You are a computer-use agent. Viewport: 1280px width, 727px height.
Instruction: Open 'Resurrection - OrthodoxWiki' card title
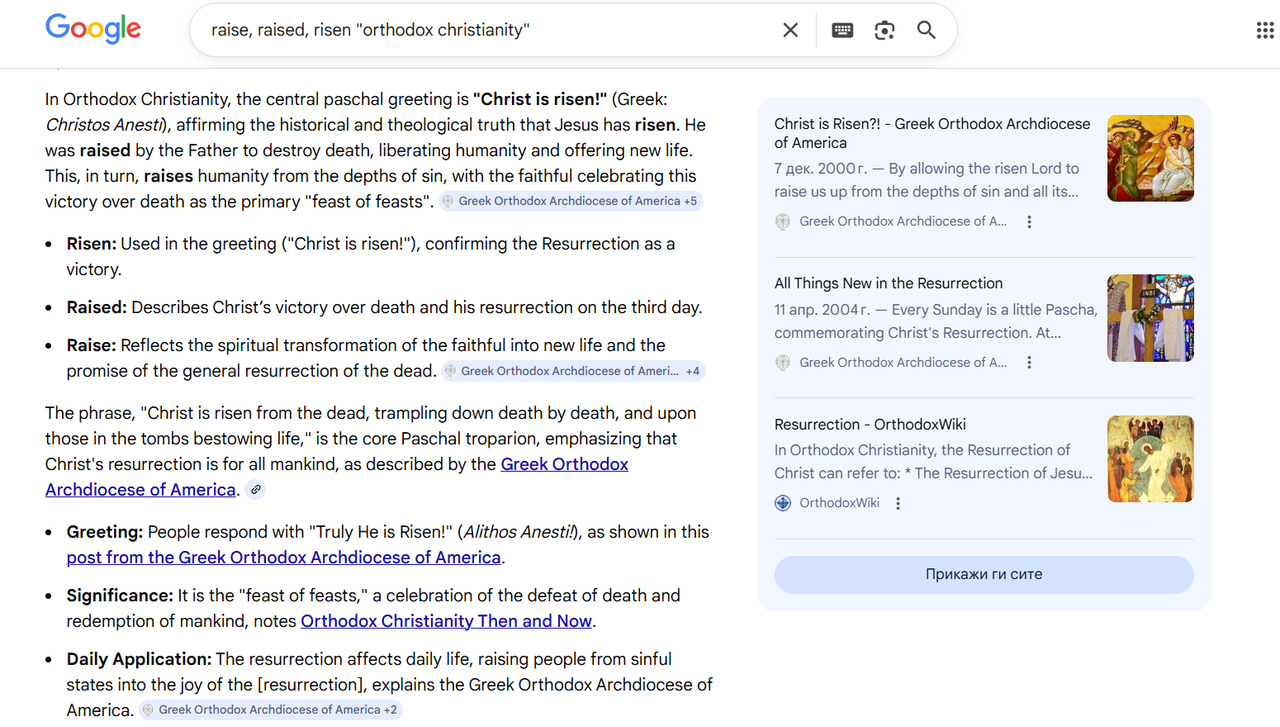point(870,424)
